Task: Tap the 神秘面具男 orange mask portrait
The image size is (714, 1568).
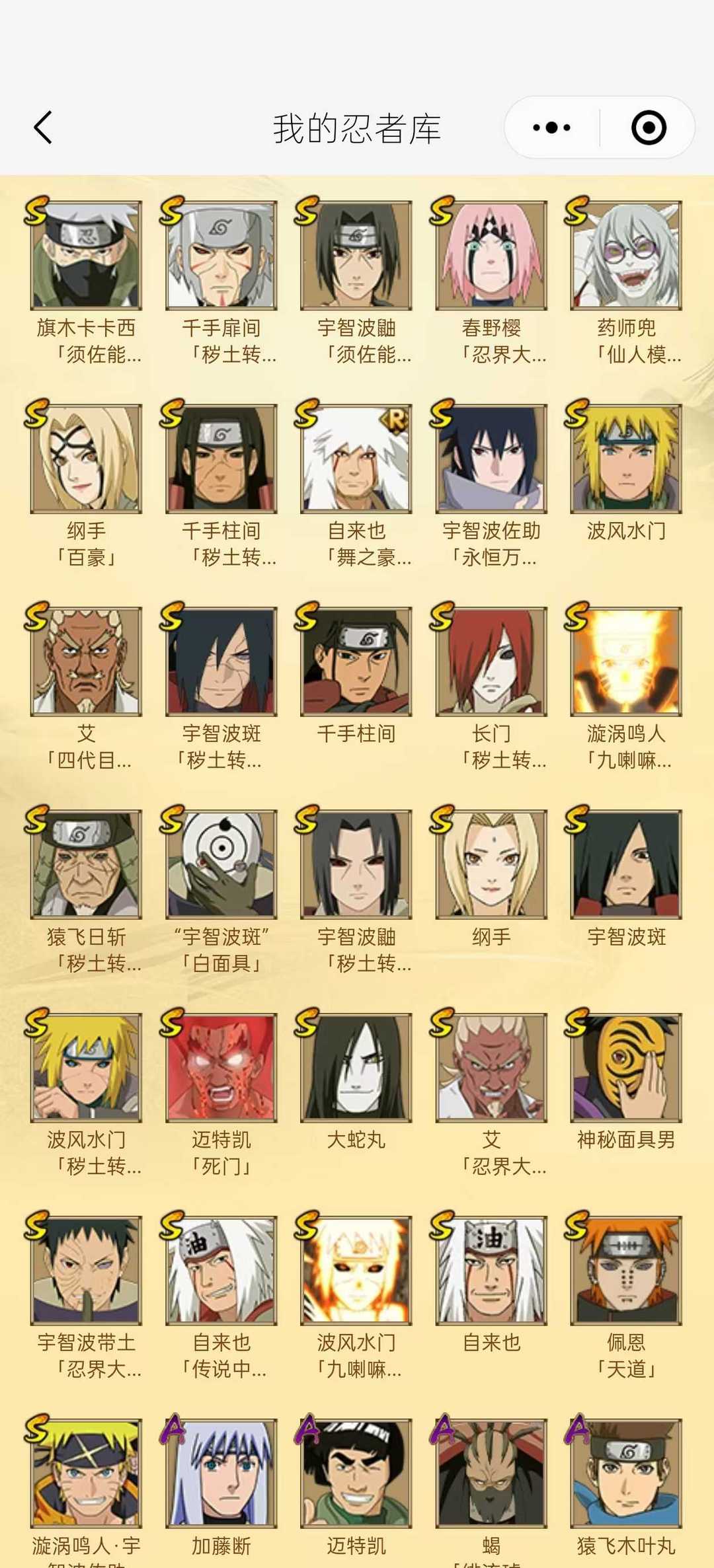Action: coord(626,1067)
